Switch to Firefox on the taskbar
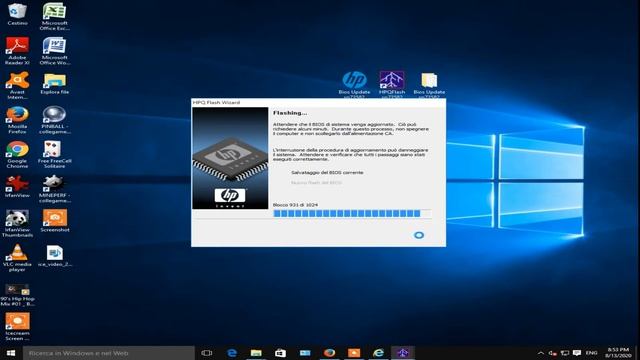This screenshot has height=360, width=640. [329, 353]
